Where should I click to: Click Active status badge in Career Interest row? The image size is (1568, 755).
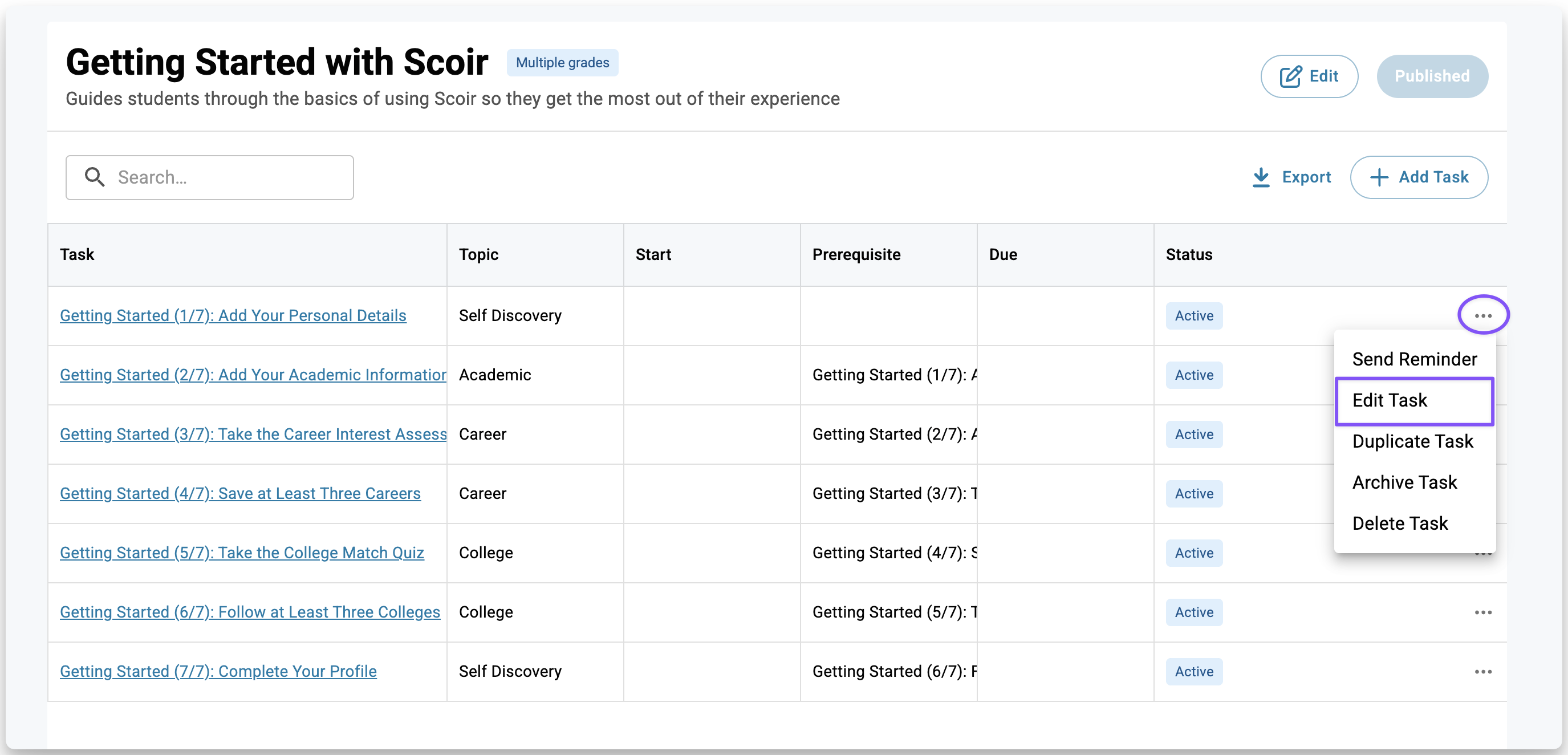[1193, 434]
